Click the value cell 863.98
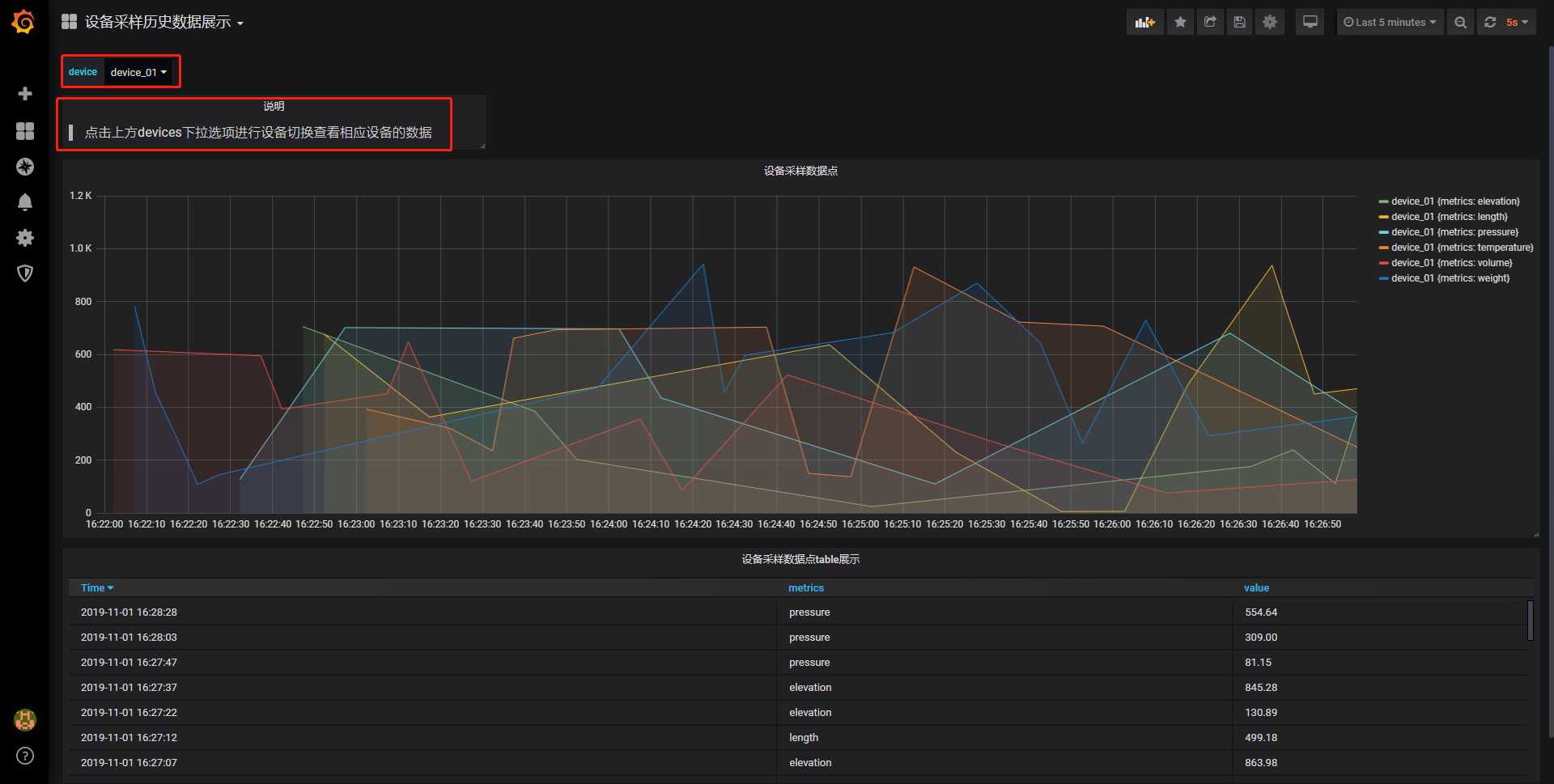Screen dimensions: 1554x784 click(1261, 763)
